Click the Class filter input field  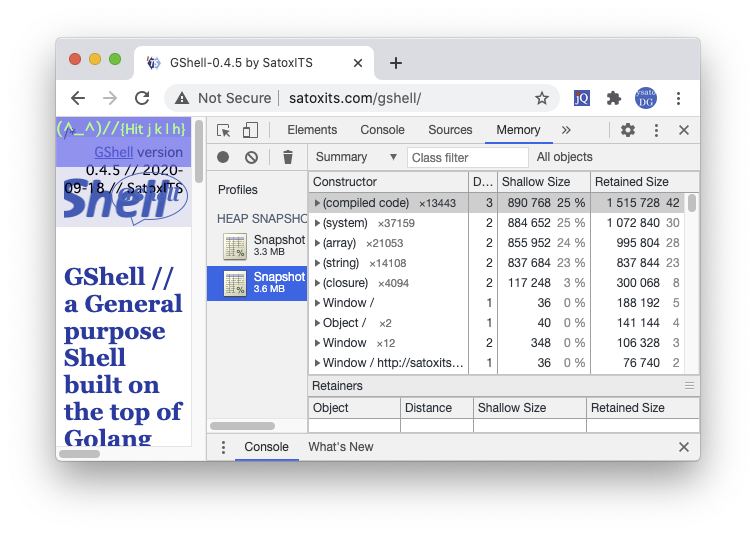click(x=467, y=157)
